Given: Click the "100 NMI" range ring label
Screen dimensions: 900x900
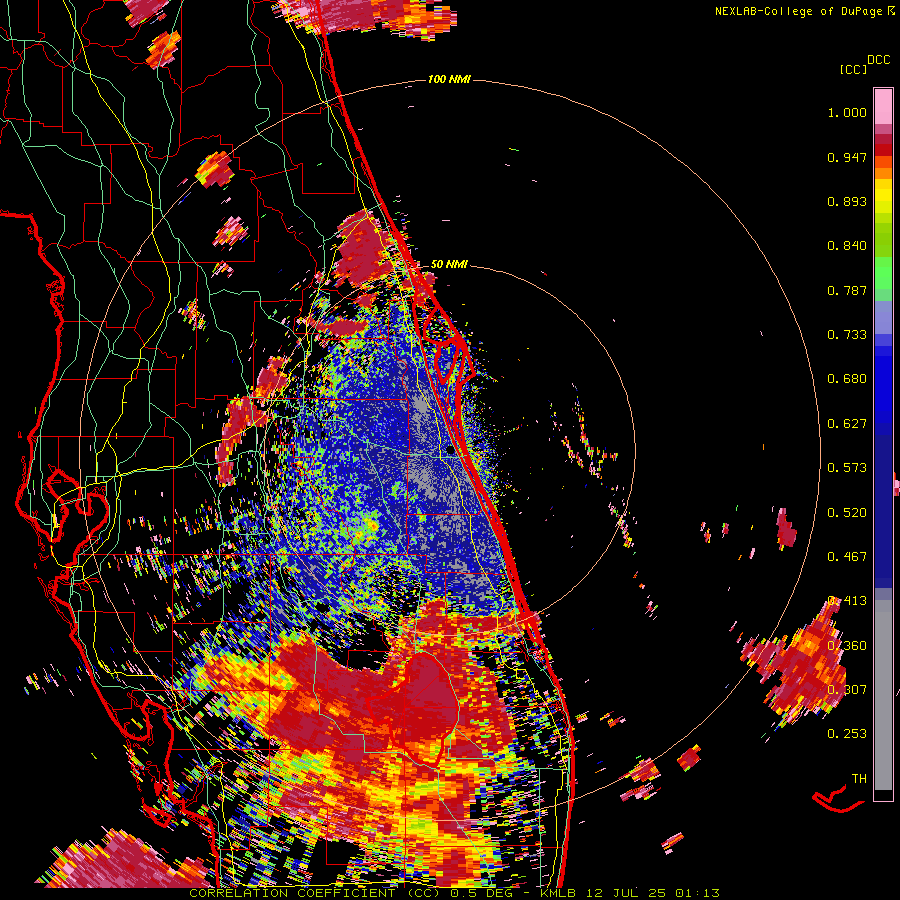Looking at the screenshot, I should [449, 79].
